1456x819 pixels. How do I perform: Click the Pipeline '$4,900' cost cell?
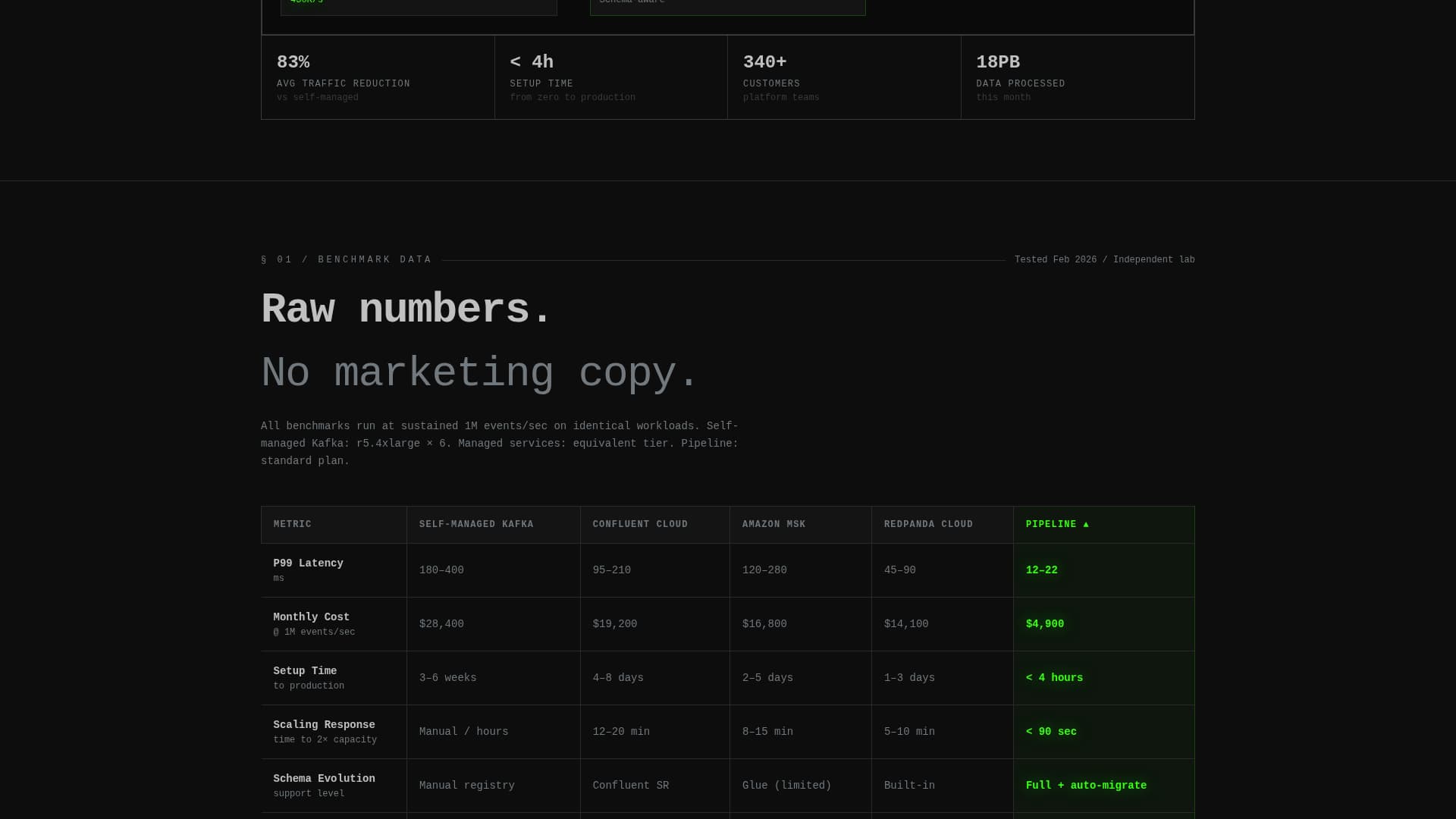(x=1104, y=624)
